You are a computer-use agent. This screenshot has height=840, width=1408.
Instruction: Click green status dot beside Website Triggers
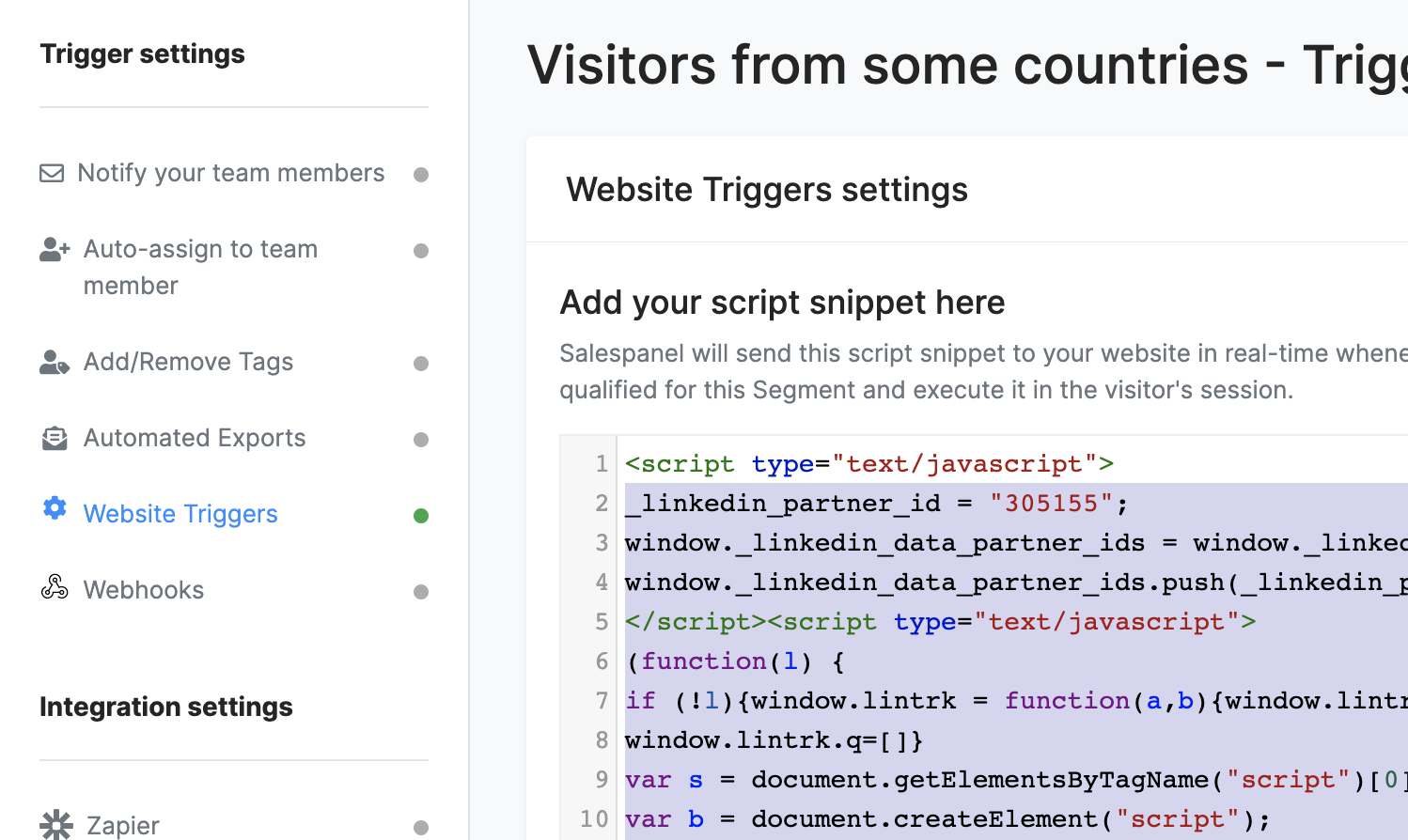click(x=421, y=515)
